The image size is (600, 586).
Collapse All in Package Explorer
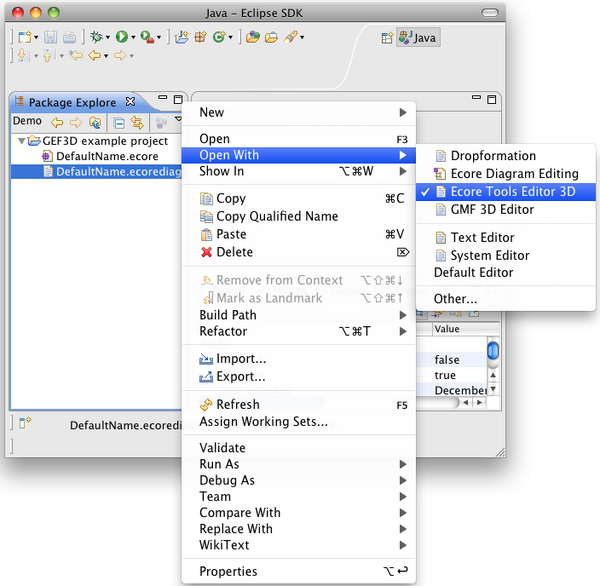pyautogui.click(x=119, y=123)
